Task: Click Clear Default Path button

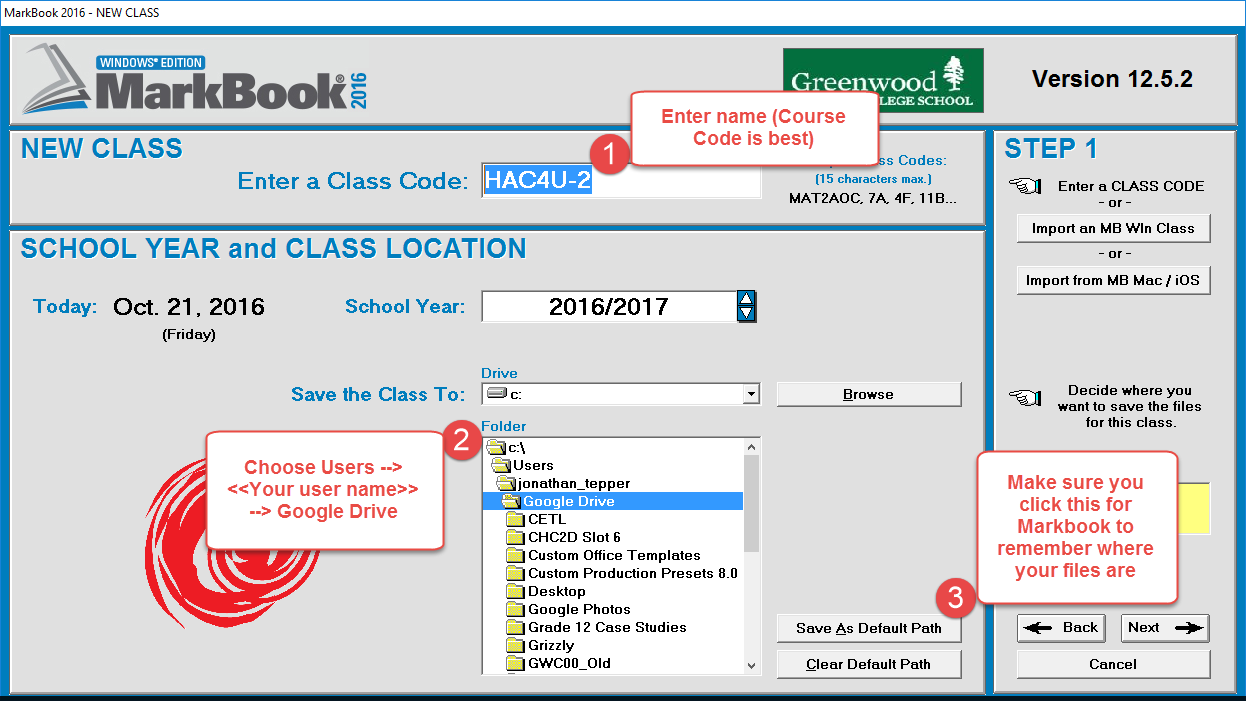Action: (868, 664)
